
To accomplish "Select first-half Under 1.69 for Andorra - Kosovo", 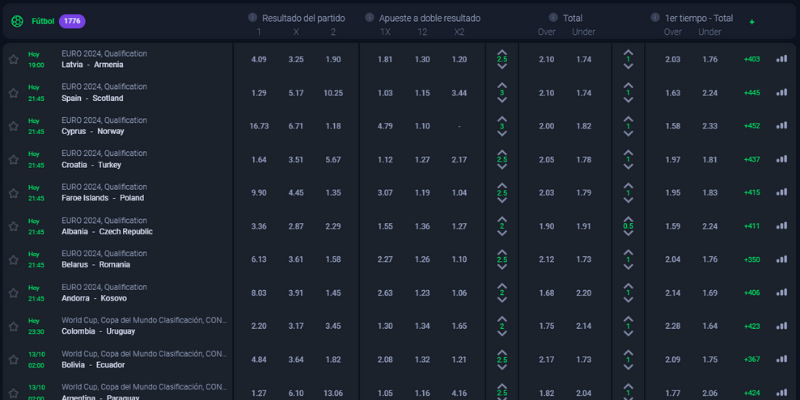I will point(710,293).
